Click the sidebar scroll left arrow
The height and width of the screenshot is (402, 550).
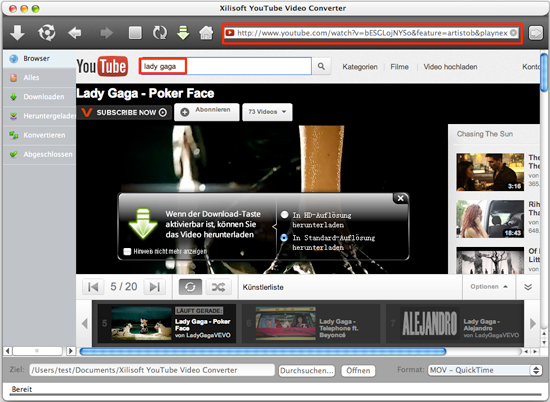click(8, 350)
